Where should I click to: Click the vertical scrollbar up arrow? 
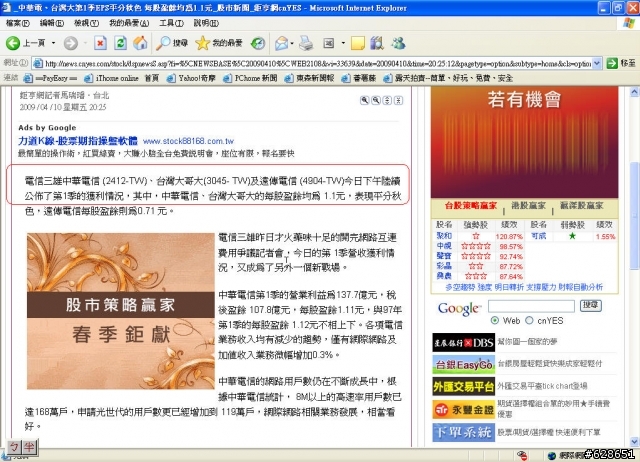[x=634, y=93]
